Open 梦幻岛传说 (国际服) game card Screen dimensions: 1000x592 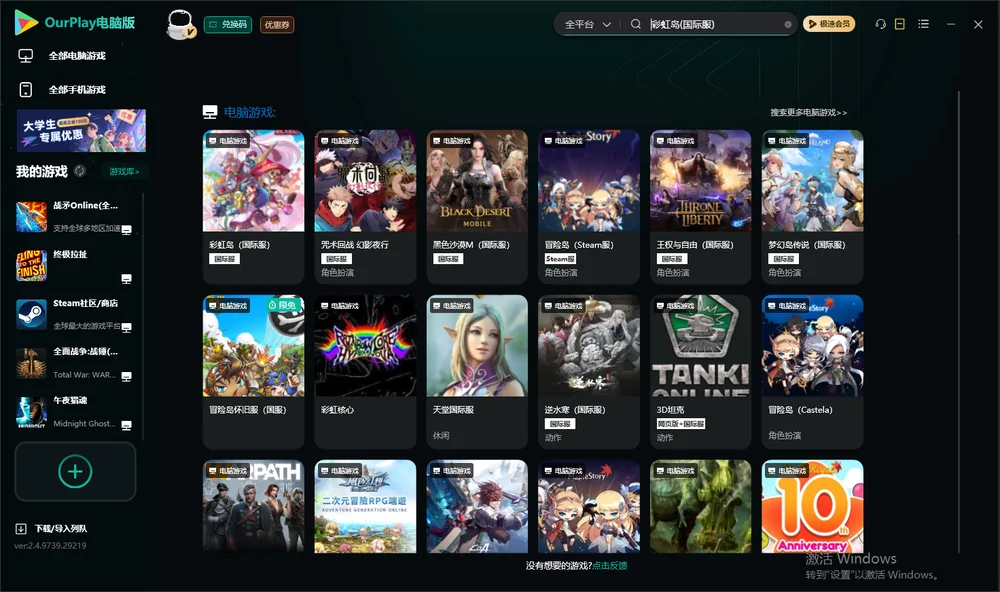812,207
